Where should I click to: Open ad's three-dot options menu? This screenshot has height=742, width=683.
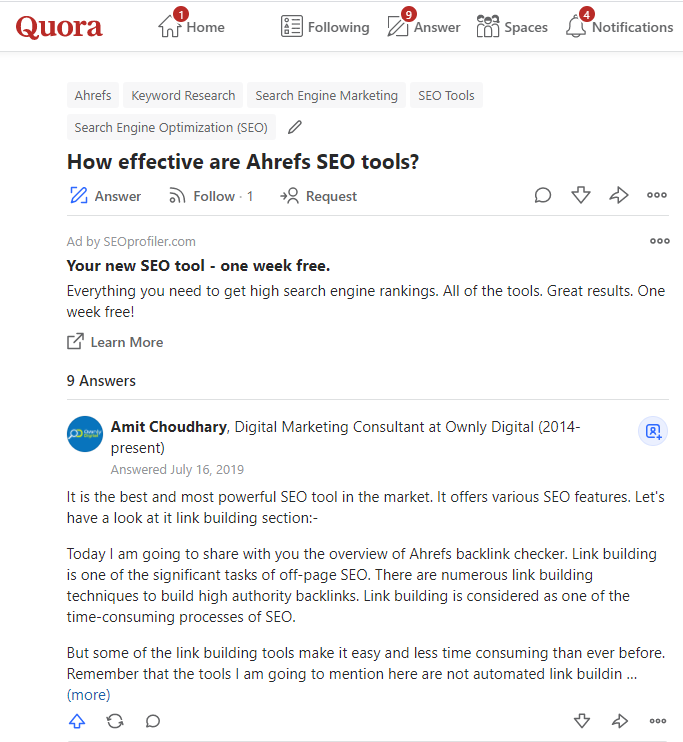660,241
